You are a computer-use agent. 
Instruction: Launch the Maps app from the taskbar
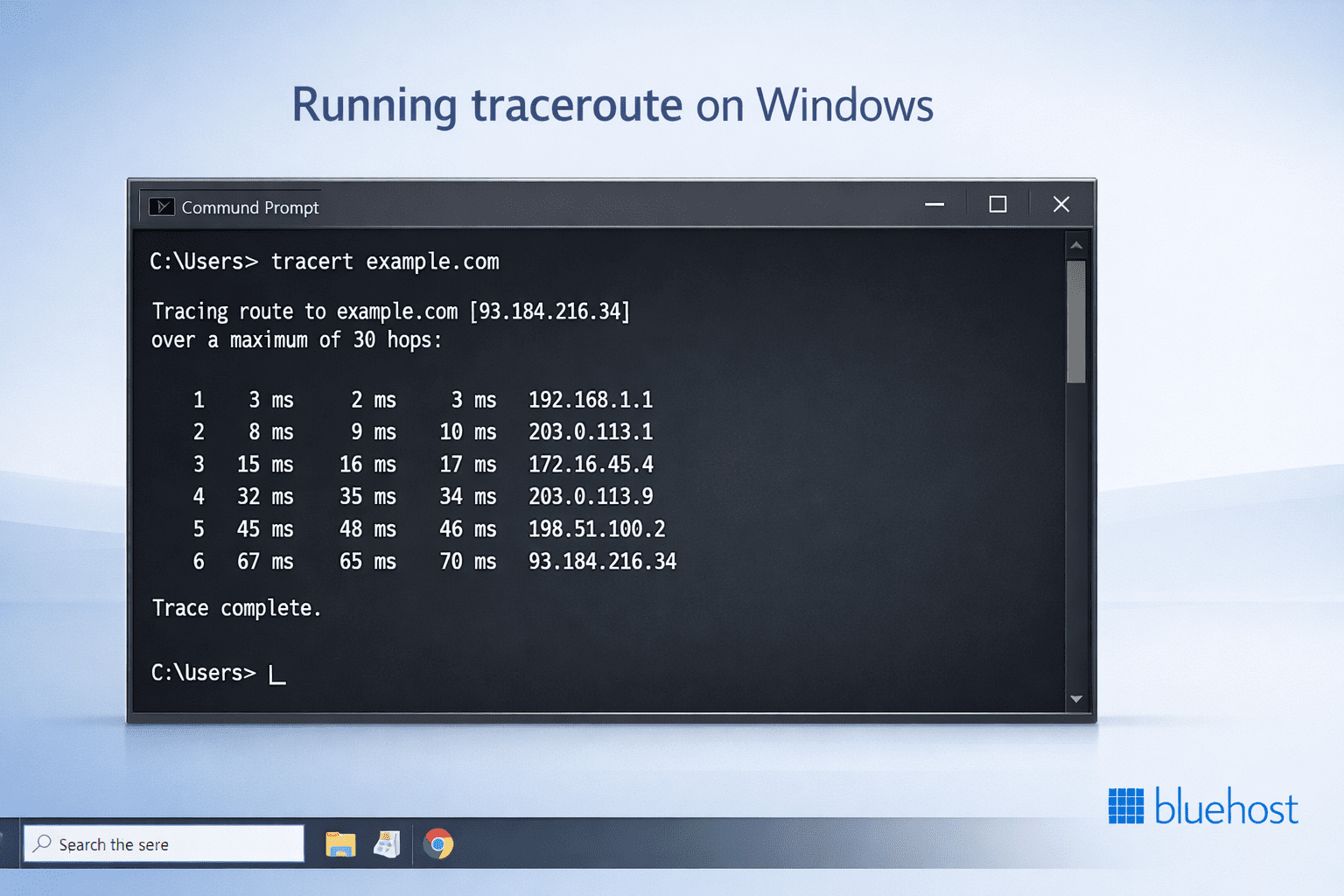coord(388,843)
